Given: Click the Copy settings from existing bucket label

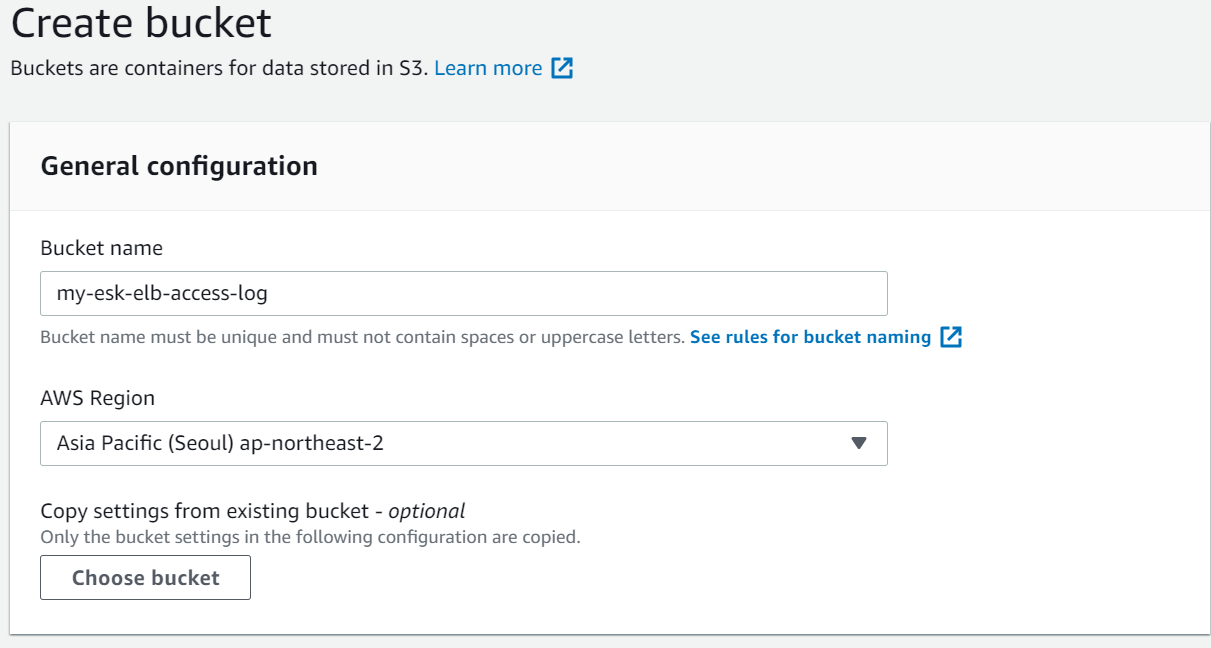Looking at the screenshot, I should pos(204,511).
